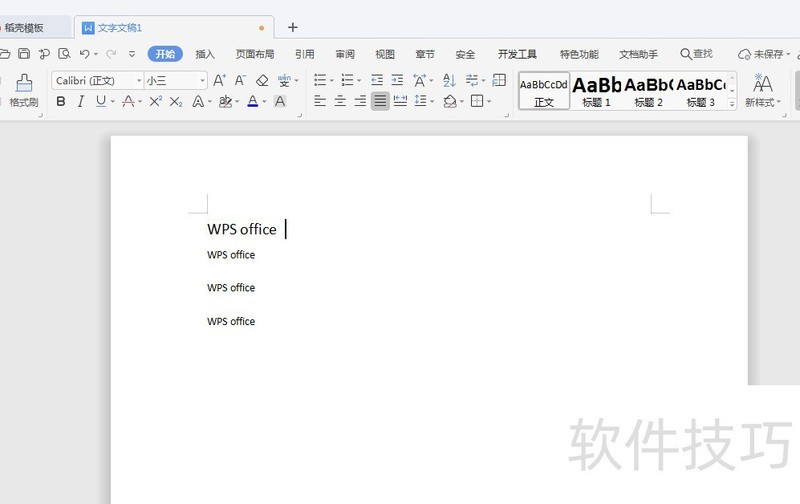Open font color dropdown arrow
Screen dimensions: 800x504
264,102
